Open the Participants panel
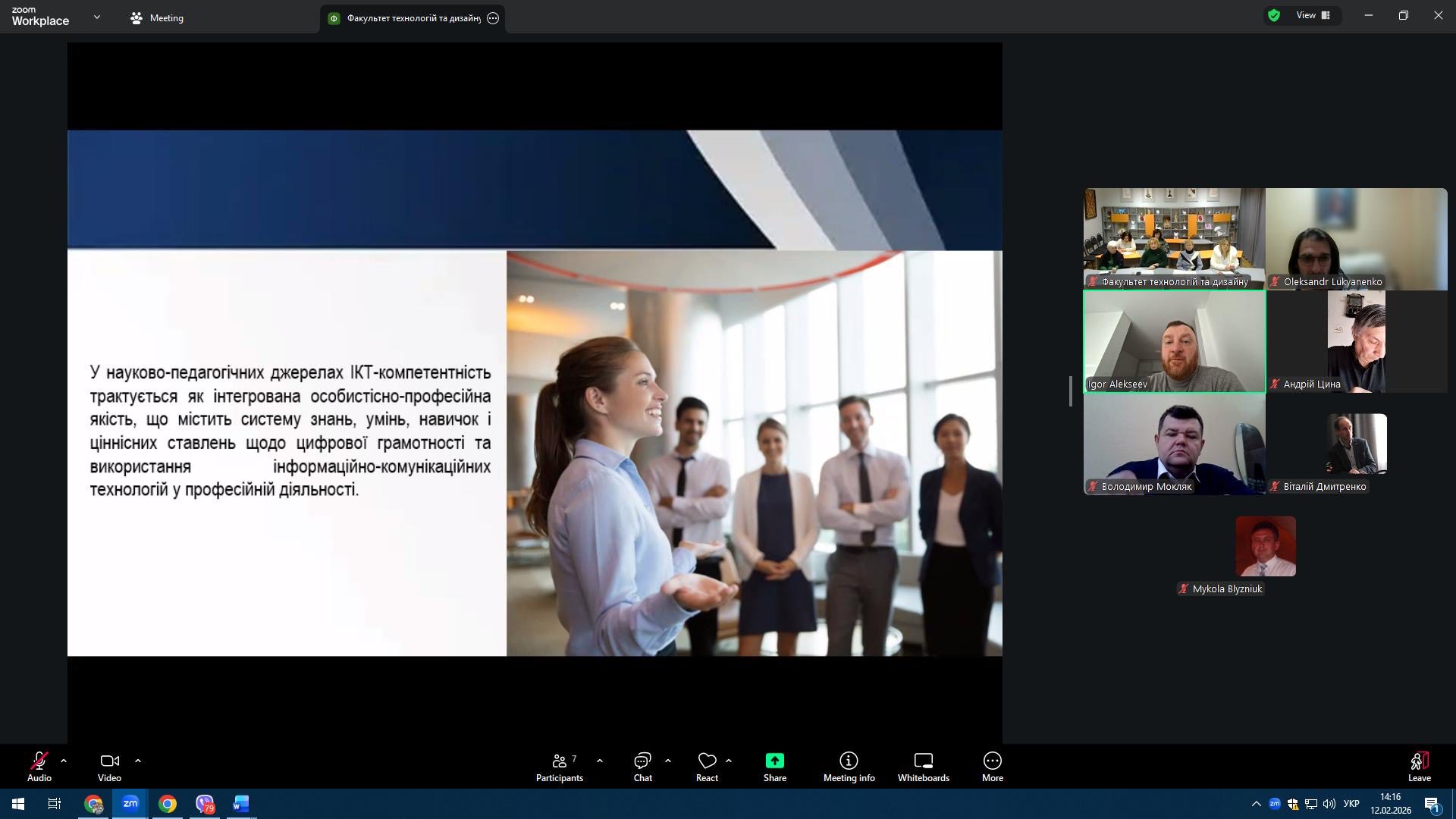The width and height of the screenshot is (1456, 819). click(x=560, y=767)
